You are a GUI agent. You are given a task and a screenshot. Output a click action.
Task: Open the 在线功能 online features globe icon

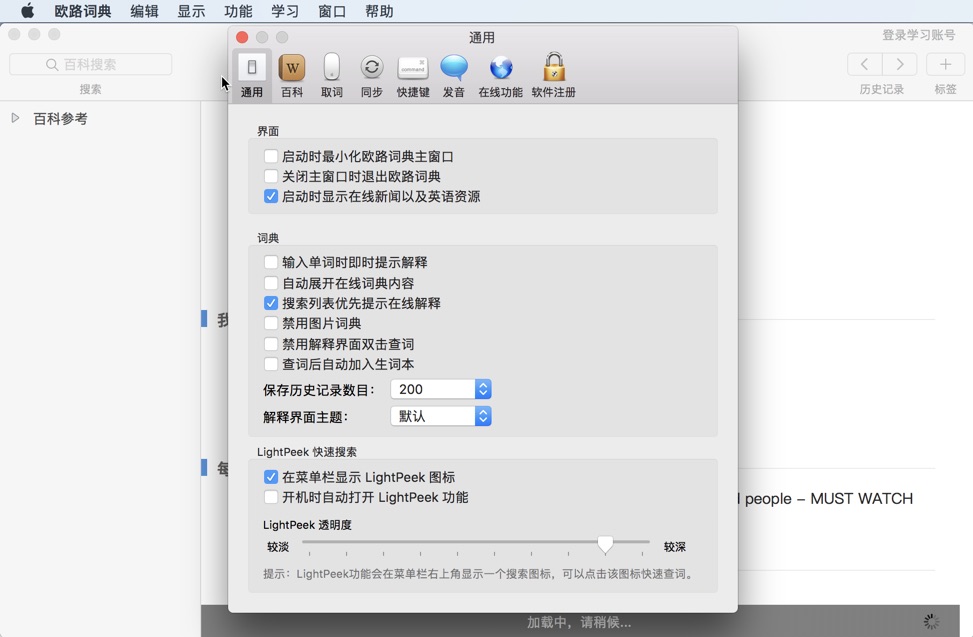(500, 75)
